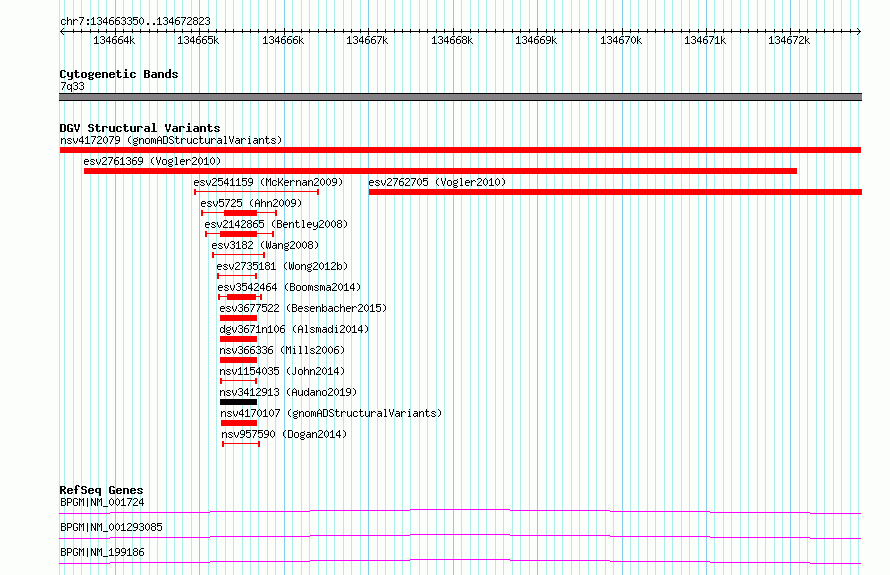Click the 134664k ruler tick label
The height and width of the screenshot is (575, 890).
coord(114,40)
